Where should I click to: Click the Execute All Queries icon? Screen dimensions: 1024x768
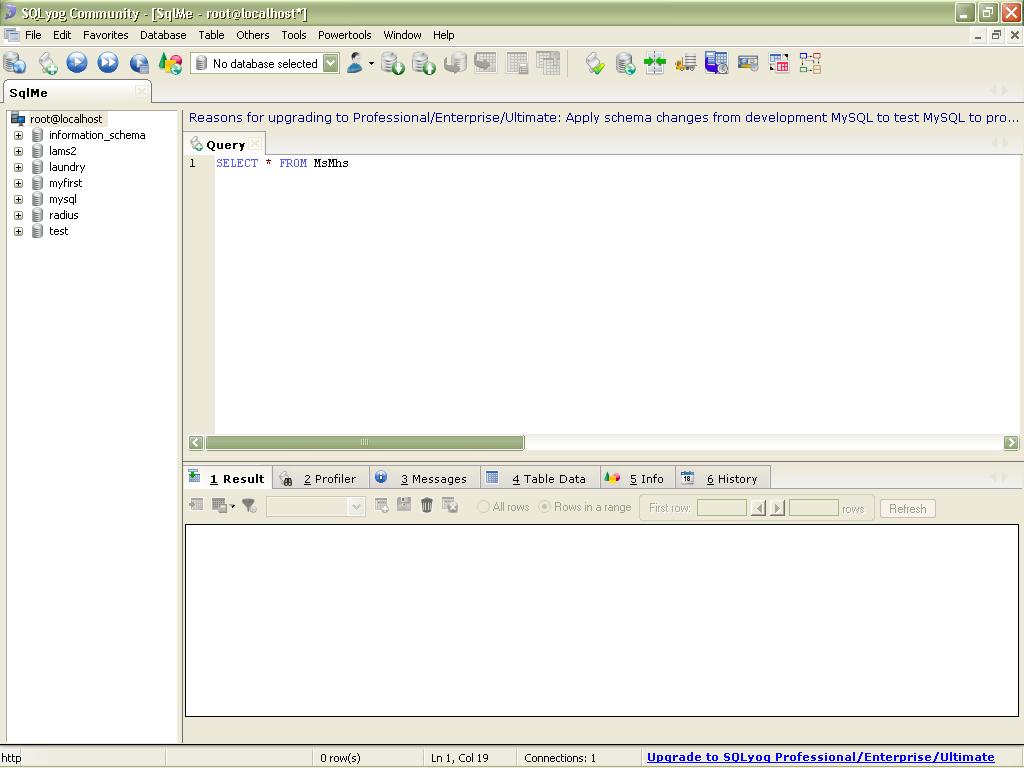pyautogui.click(x=108, y=63)
